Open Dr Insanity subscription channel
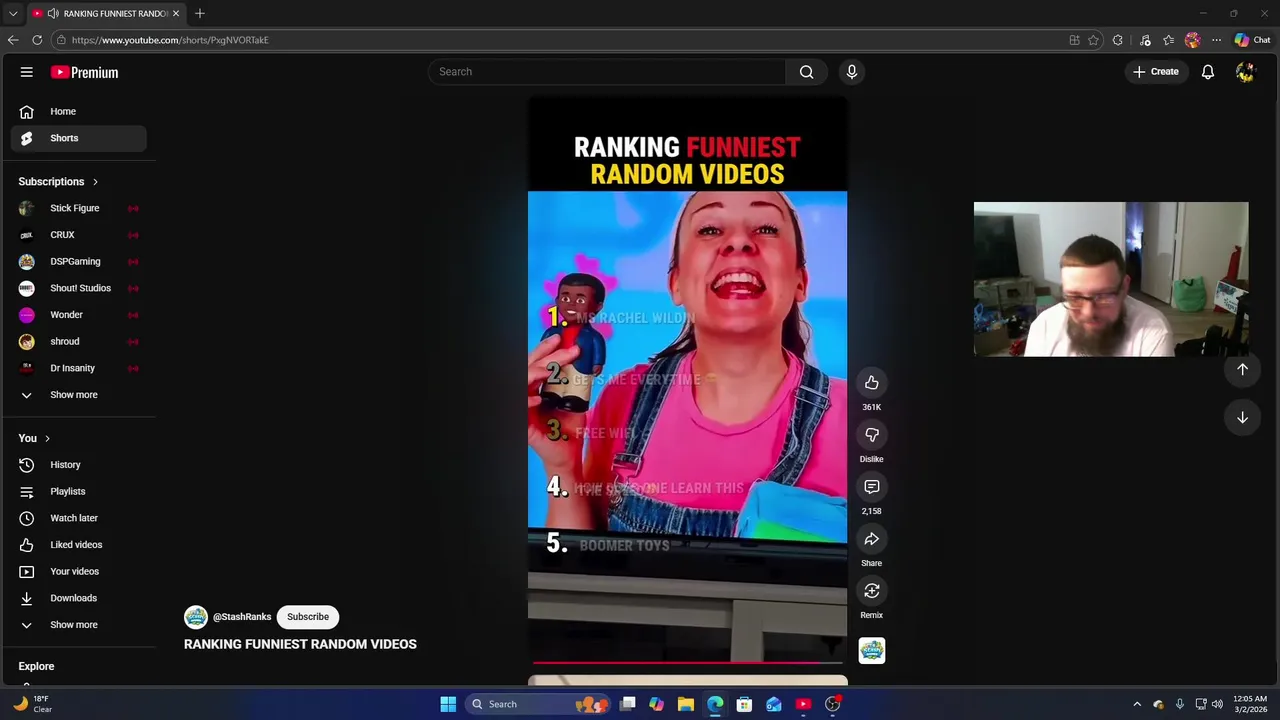The image size is (1280, 720). [78, 368]
